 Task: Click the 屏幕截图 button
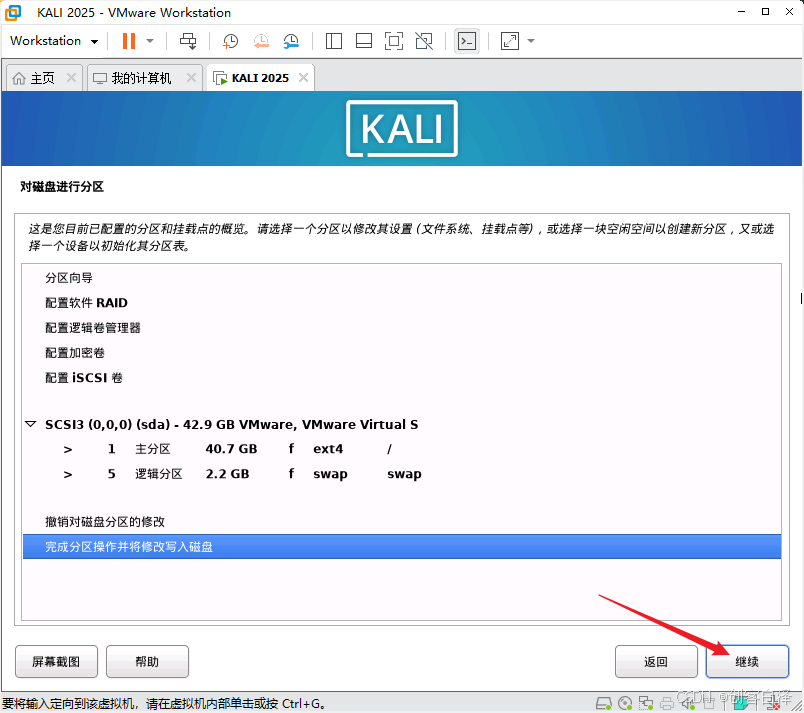(56, 662)
